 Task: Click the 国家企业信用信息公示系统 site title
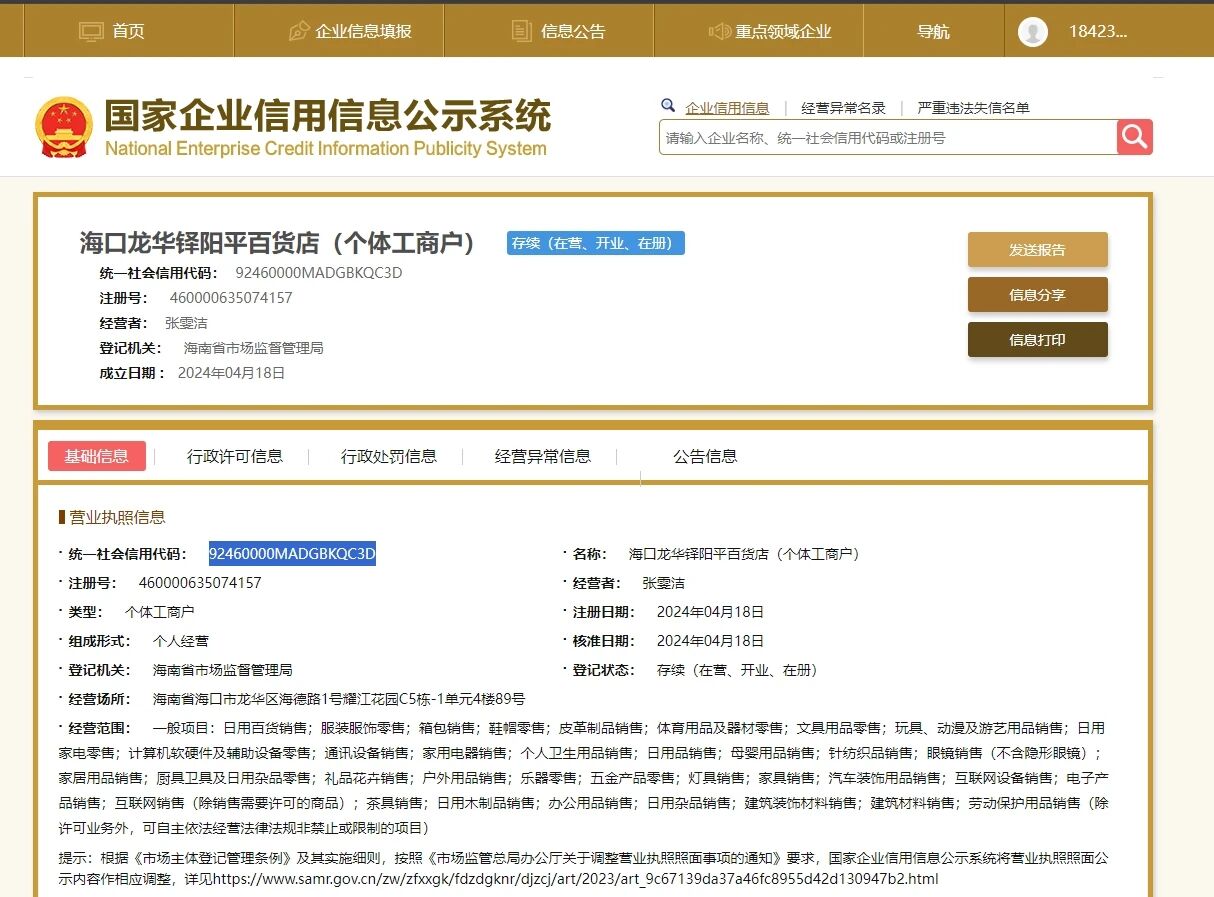point(328,115)
